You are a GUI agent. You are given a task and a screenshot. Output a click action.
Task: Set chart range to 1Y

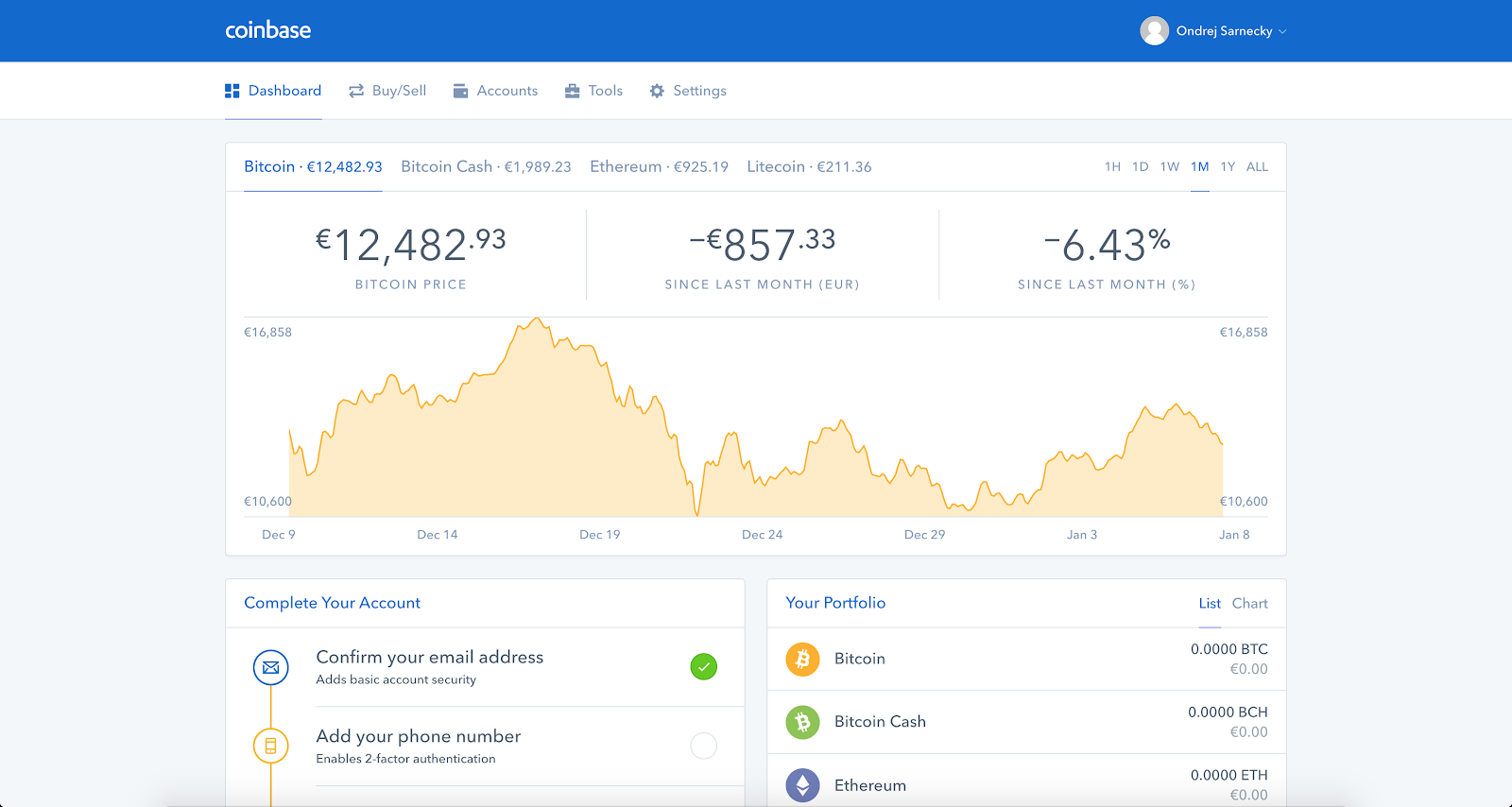[1228, 166]
